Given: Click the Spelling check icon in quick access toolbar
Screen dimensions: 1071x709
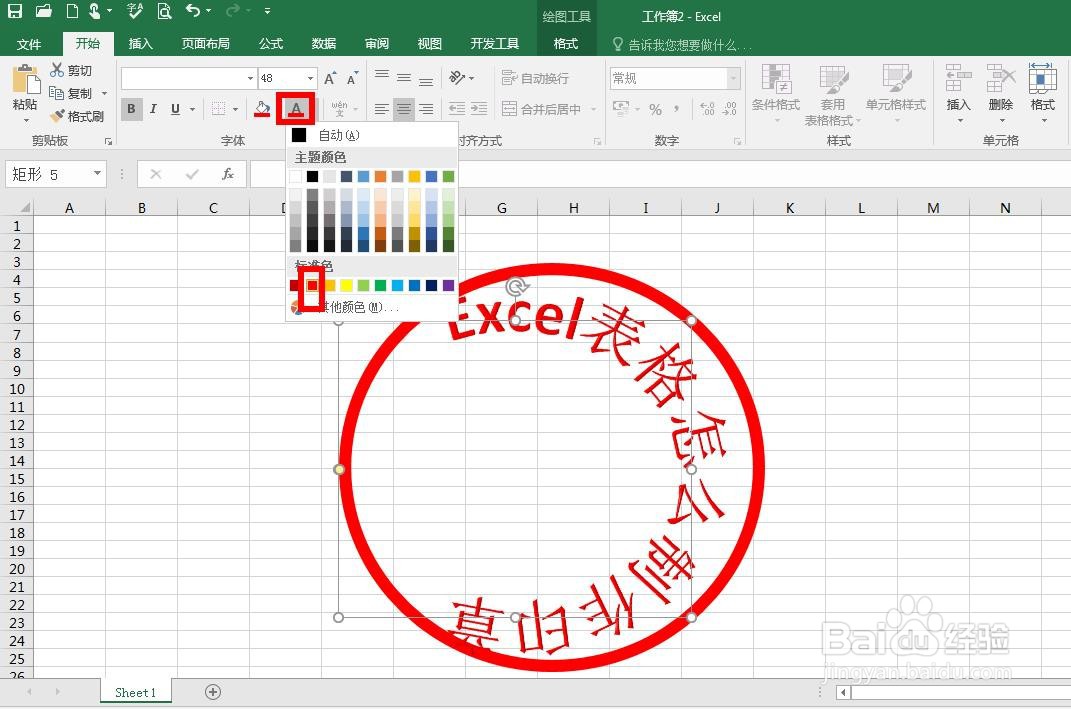Looking at the screenshot, I should pyautogui.click(x=135, y=11).
